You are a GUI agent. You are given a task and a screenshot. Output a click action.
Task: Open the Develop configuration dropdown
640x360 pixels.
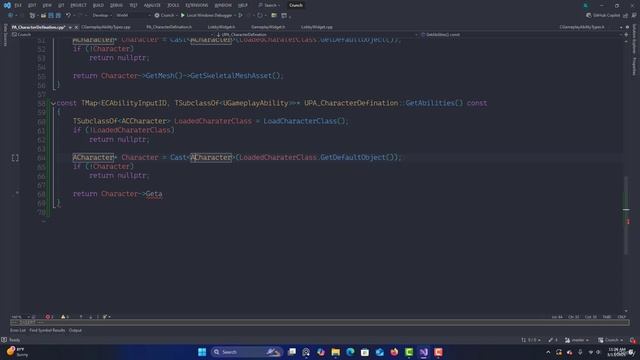[102, 16]
